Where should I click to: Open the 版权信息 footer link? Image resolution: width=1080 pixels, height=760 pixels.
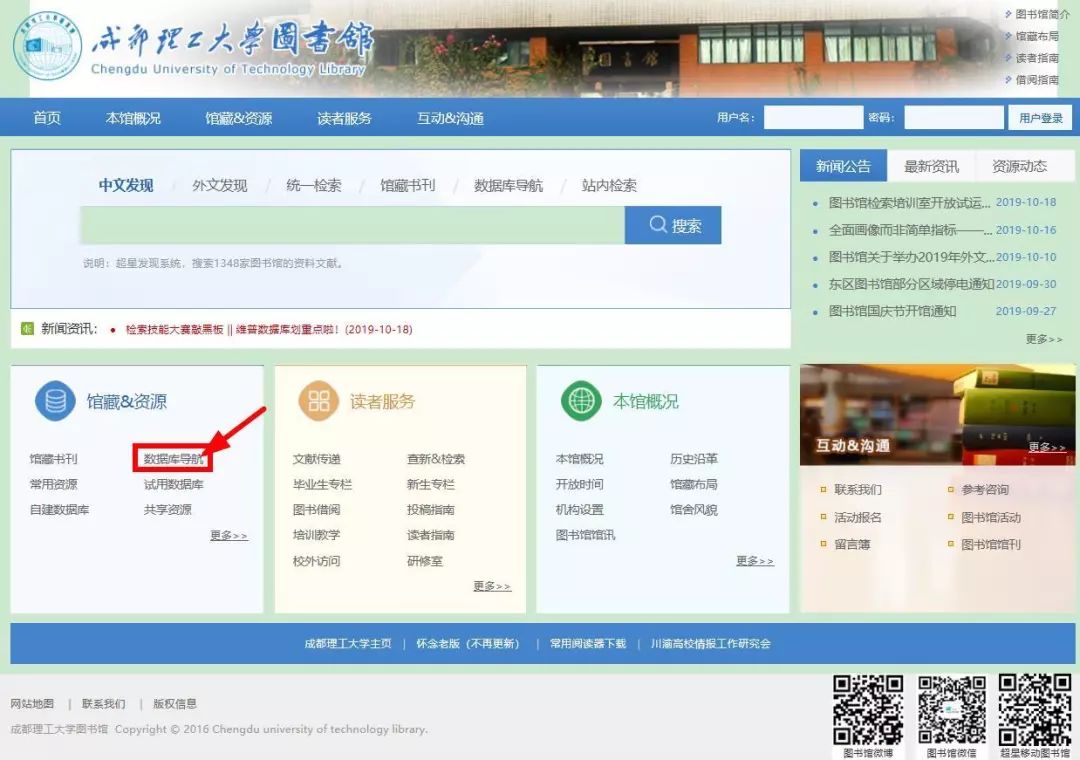(x=174, y=703)
